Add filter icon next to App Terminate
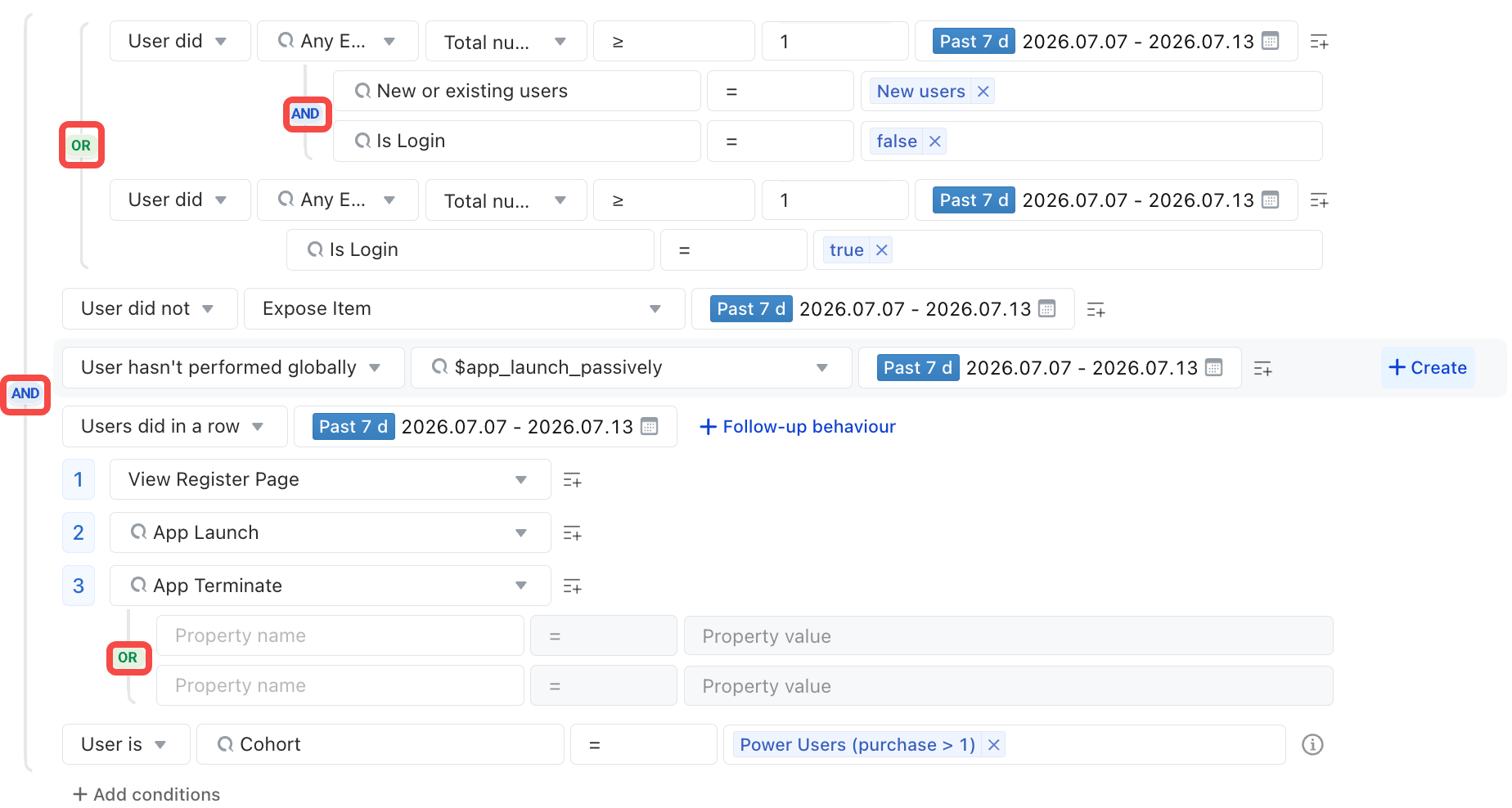Screen dimensions: 1512x808 (572, 586)
